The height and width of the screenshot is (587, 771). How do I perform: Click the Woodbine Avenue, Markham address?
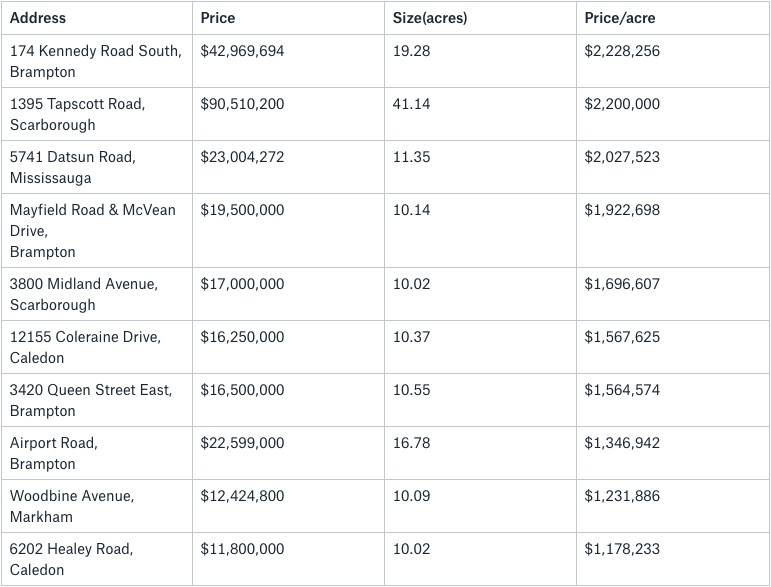[x=72, y=506]
